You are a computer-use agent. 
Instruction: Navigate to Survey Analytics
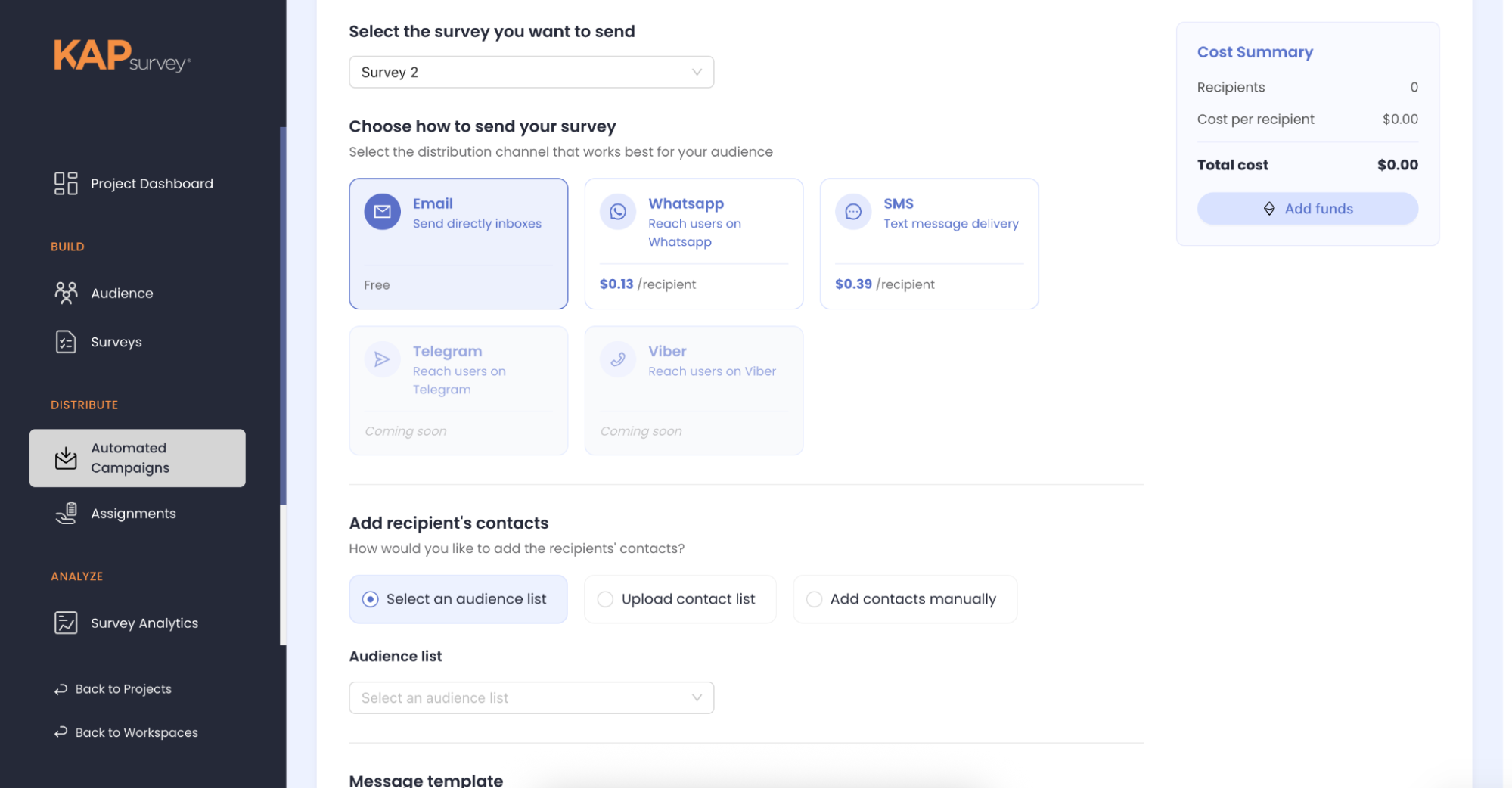pyautogui.click(x=138, y=623)
